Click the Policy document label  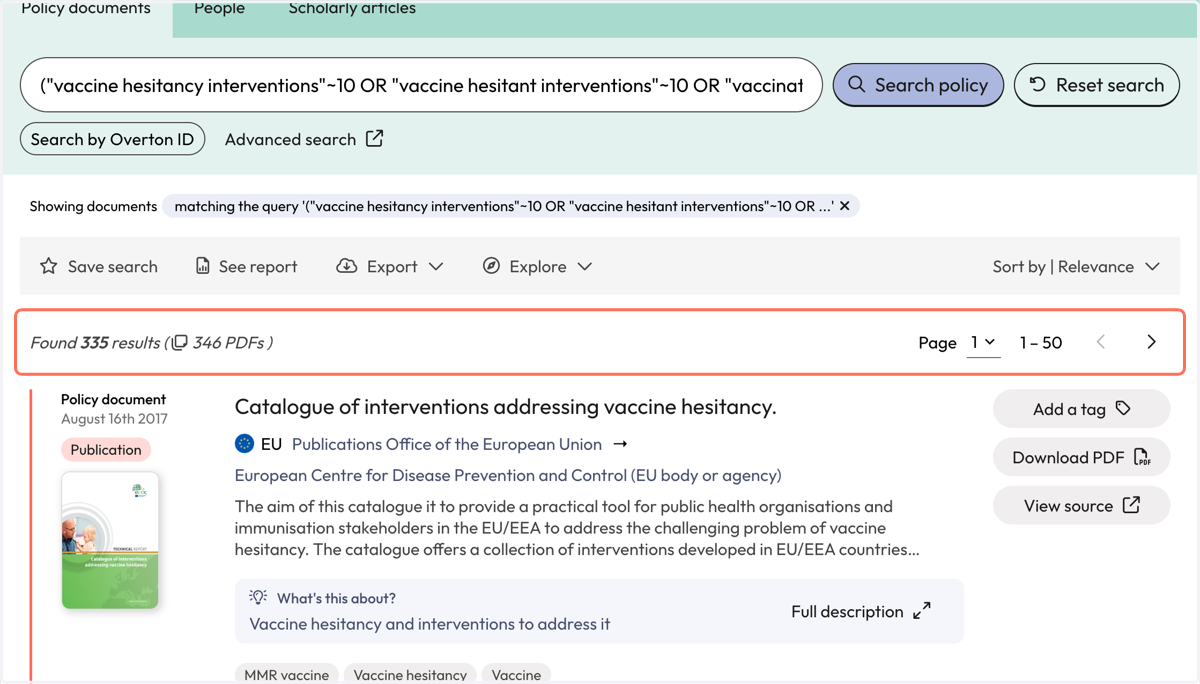(113, 399)
